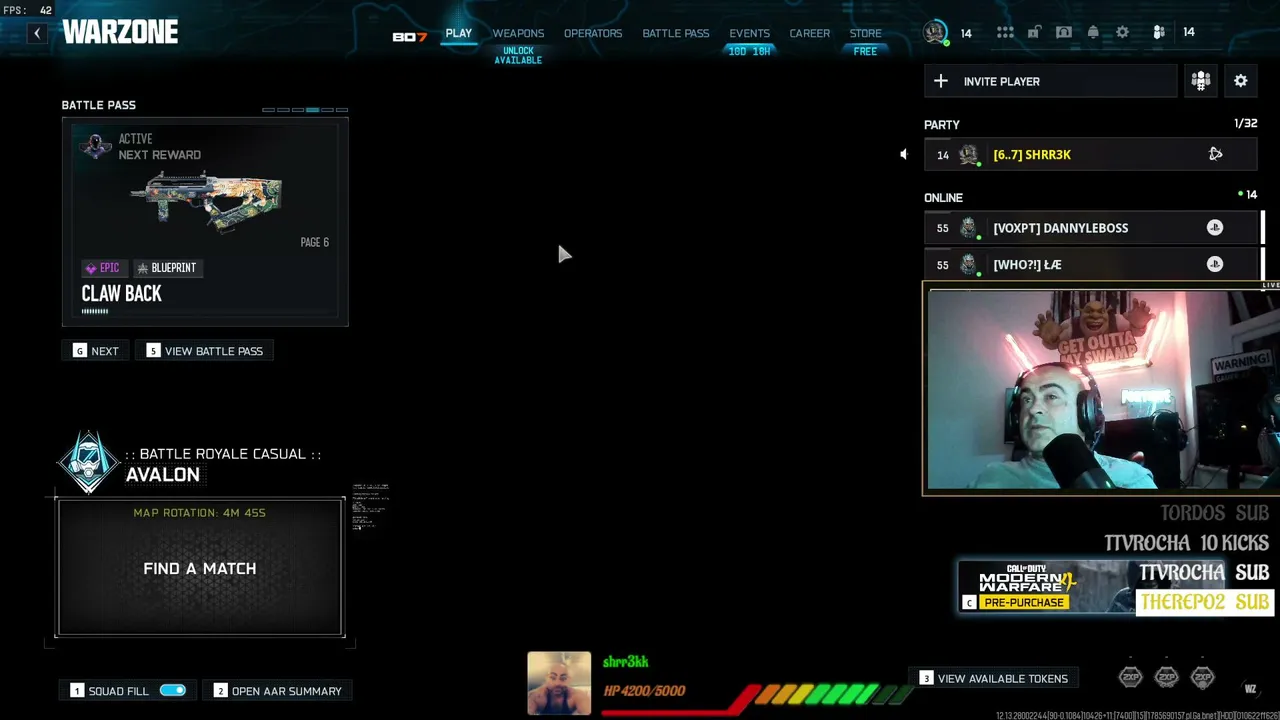Click the AVALON map name

(x=163, y=475)
